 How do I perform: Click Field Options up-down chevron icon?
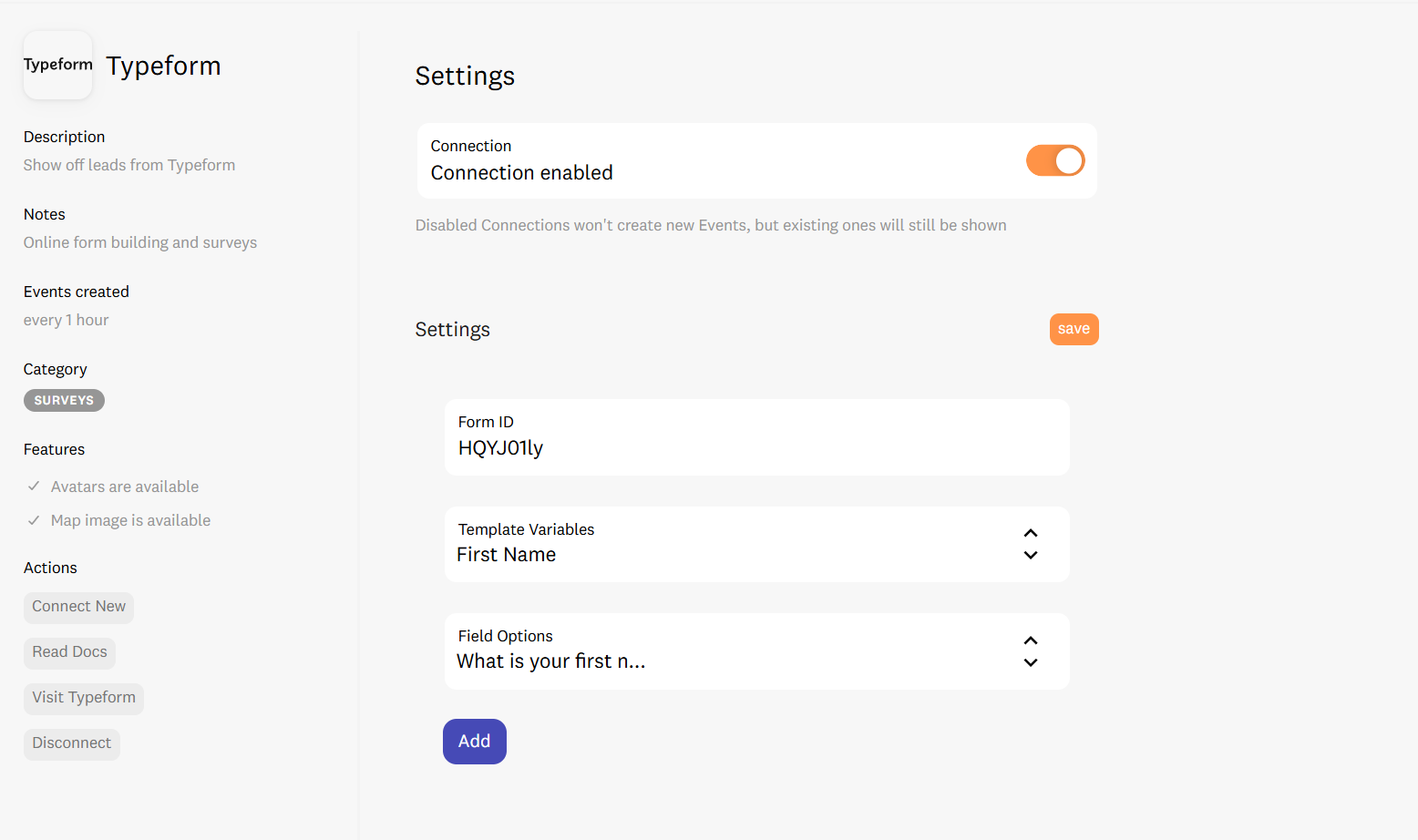tap(1030, 651)
